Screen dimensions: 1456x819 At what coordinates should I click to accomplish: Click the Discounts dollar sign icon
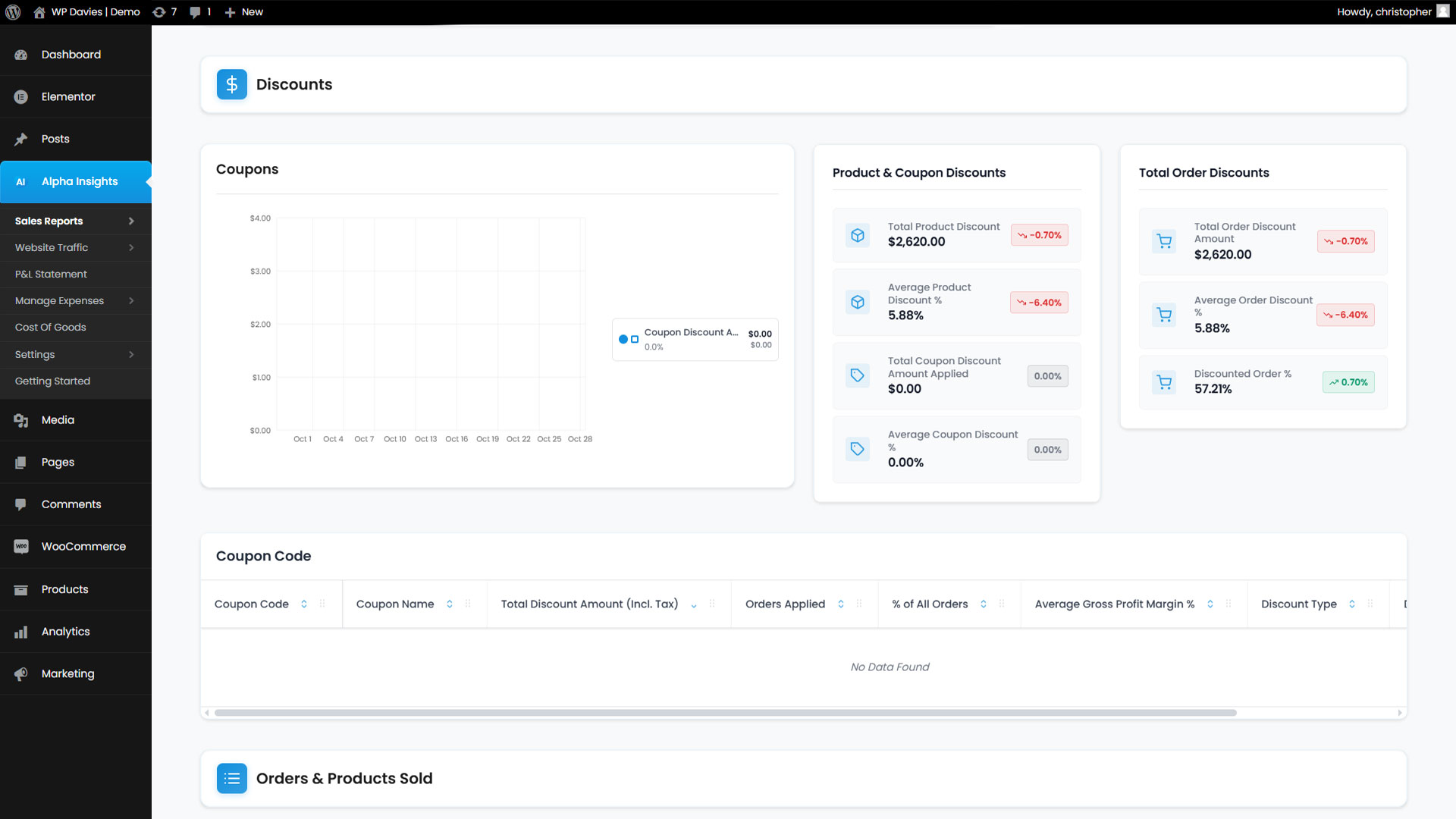[231, 84]
